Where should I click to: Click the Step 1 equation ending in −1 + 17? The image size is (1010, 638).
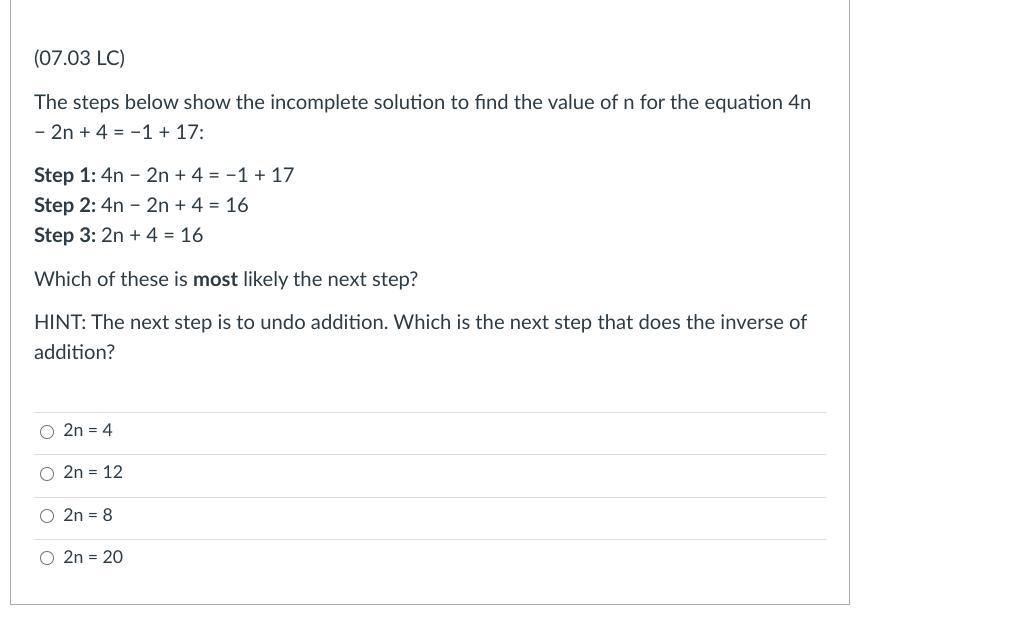click(x=198, y=175)
